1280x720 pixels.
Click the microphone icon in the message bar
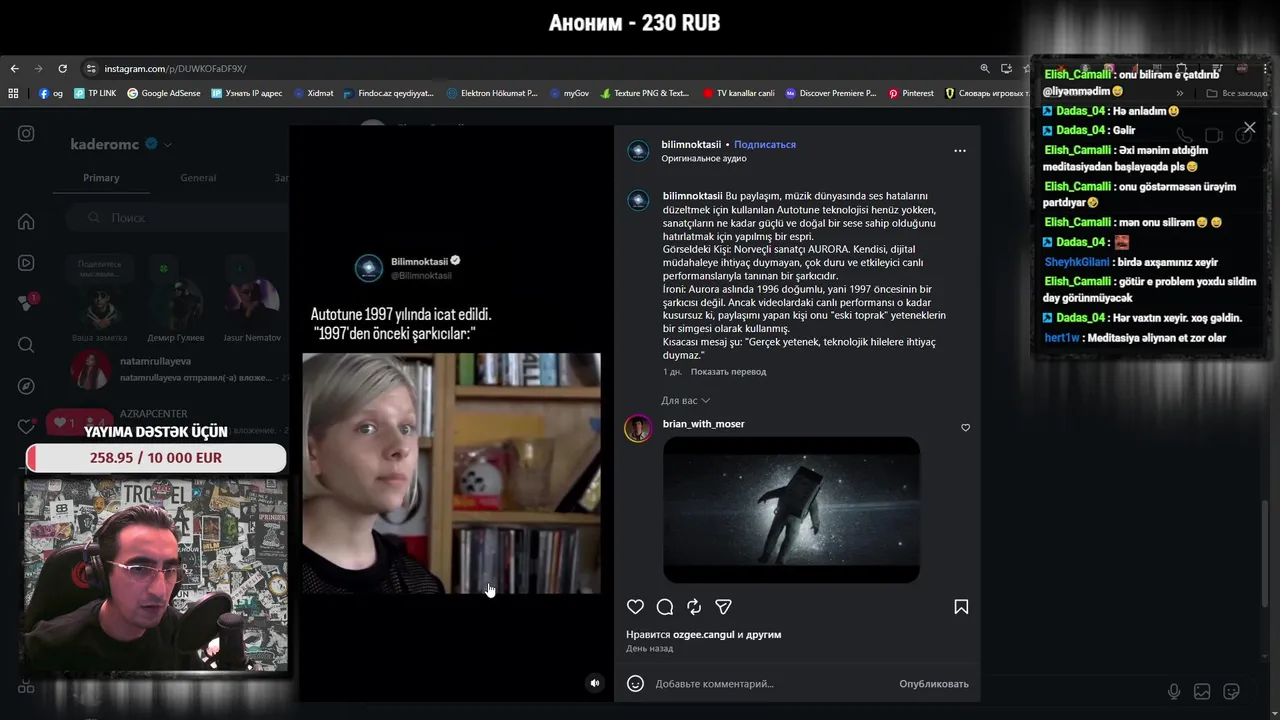1174,691
